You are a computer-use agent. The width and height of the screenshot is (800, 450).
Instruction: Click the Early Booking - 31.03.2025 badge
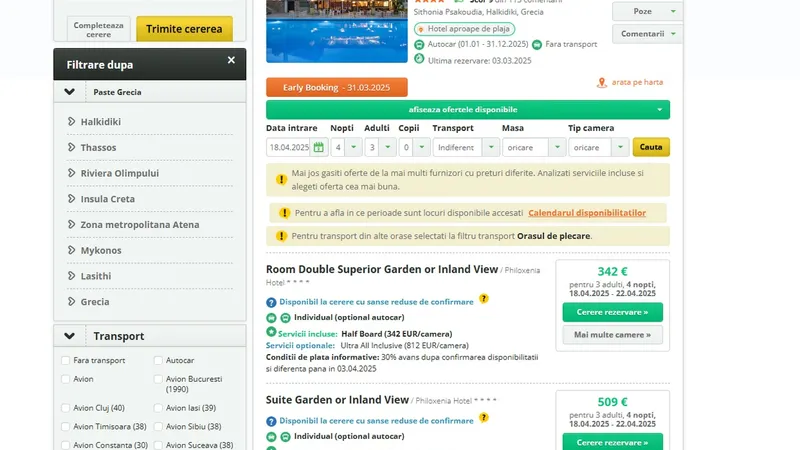[337, 87]
